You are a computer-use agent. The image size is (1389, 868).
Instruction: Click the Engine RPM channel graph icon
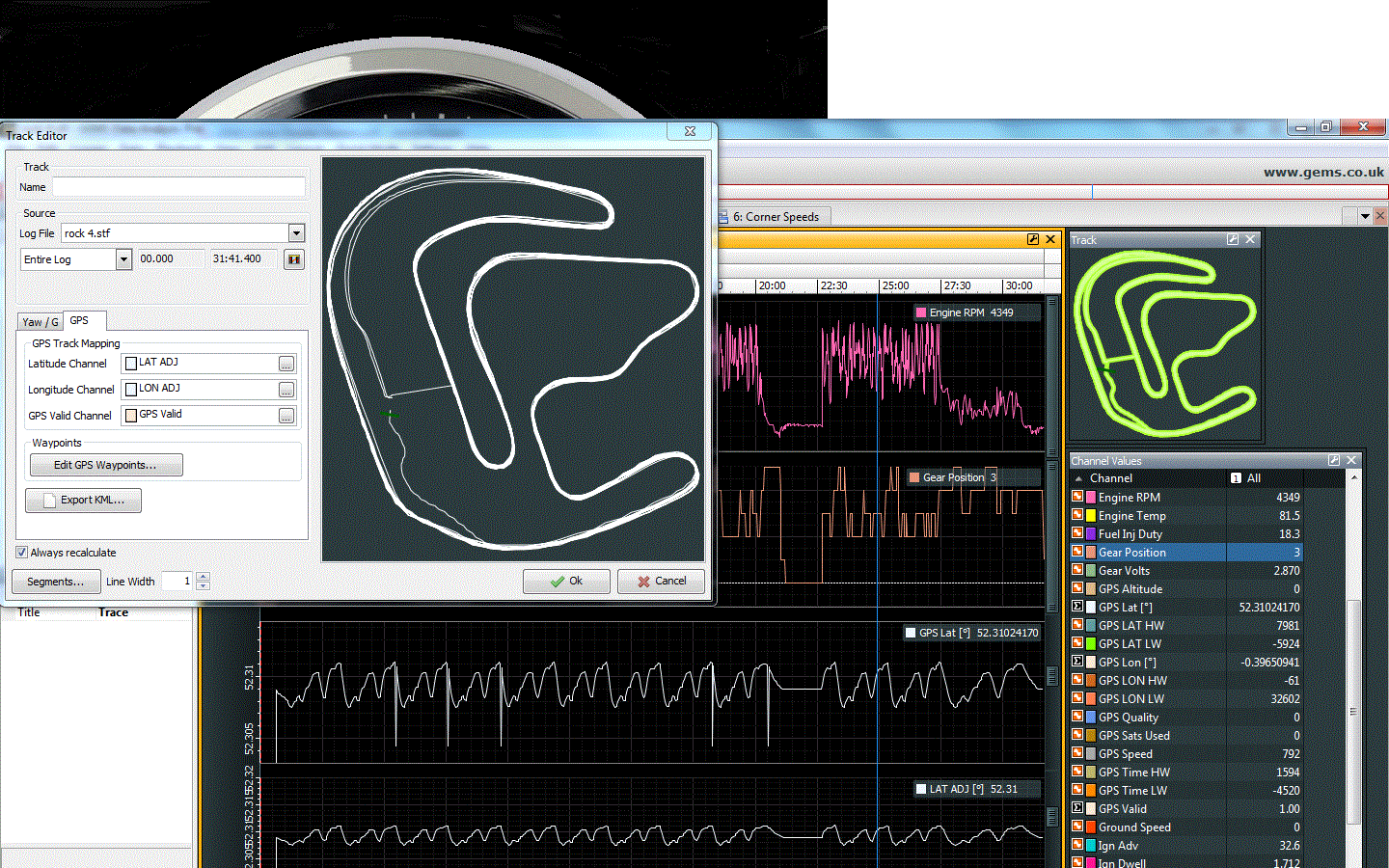pos(1077,497)
